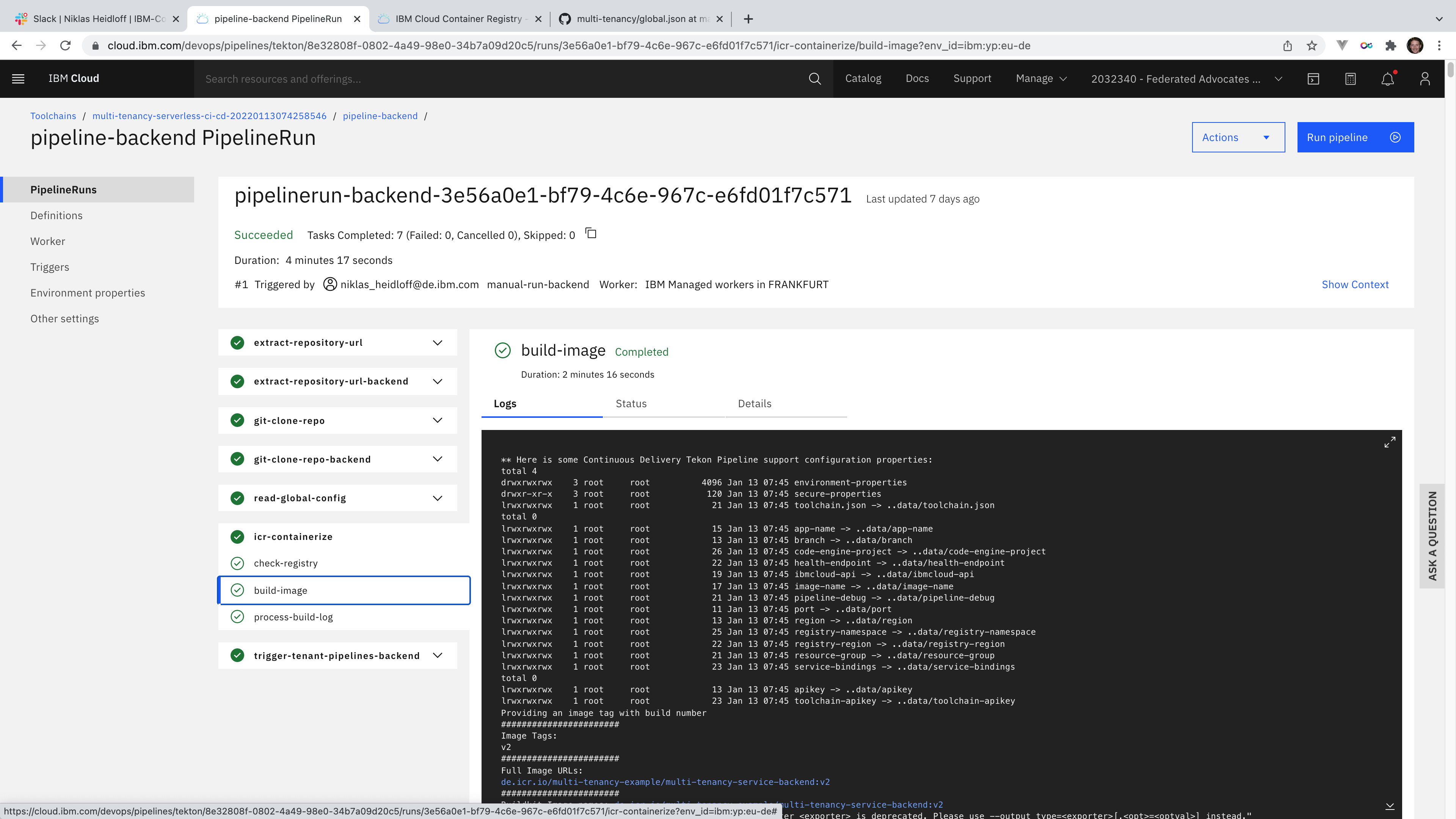Click the Run pipeline button
The image size is (1456, 819).
point(1355,137)
